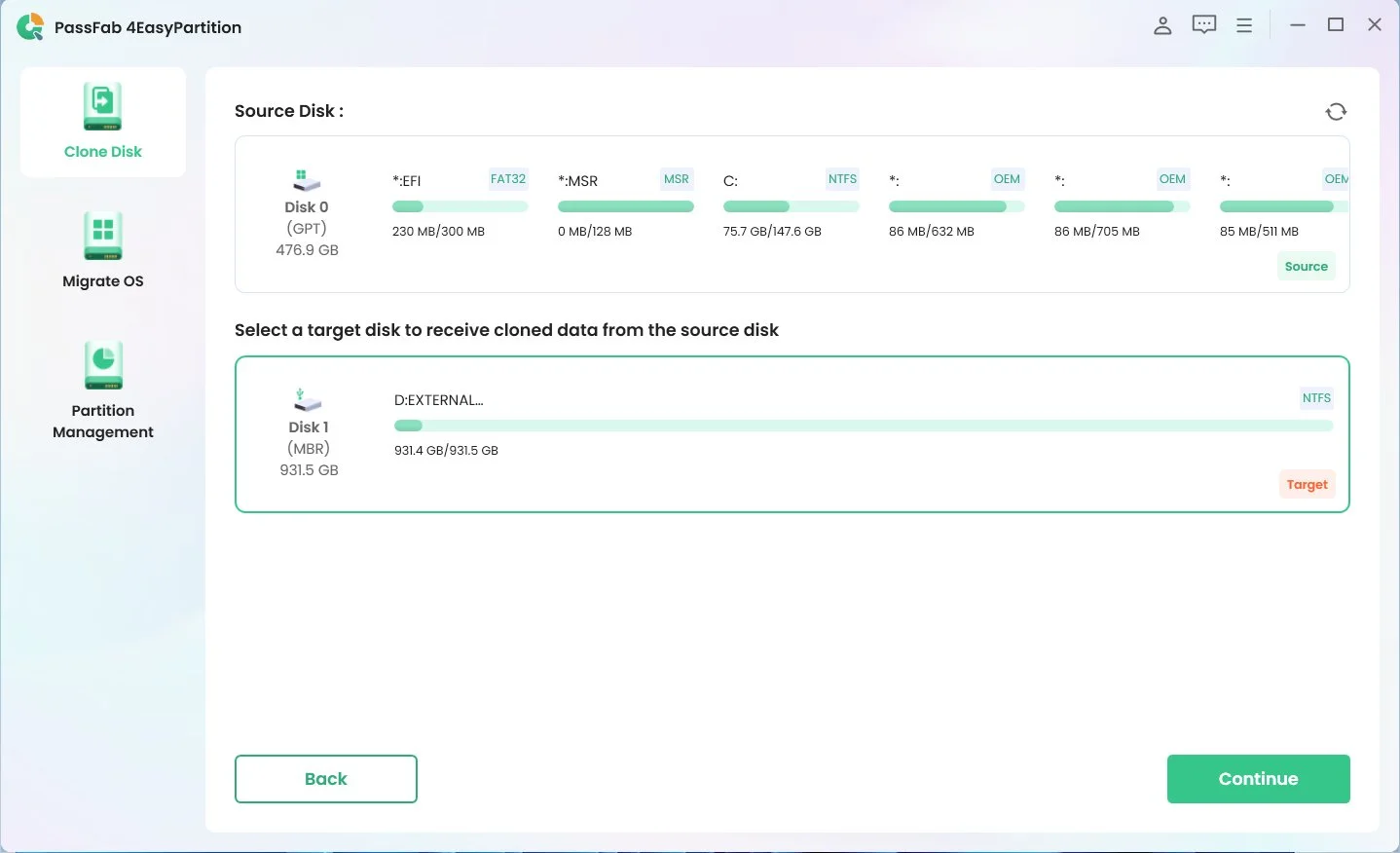Click the Disk 0 drive icon
The image size is (1400, 853).
click(306, 179)
